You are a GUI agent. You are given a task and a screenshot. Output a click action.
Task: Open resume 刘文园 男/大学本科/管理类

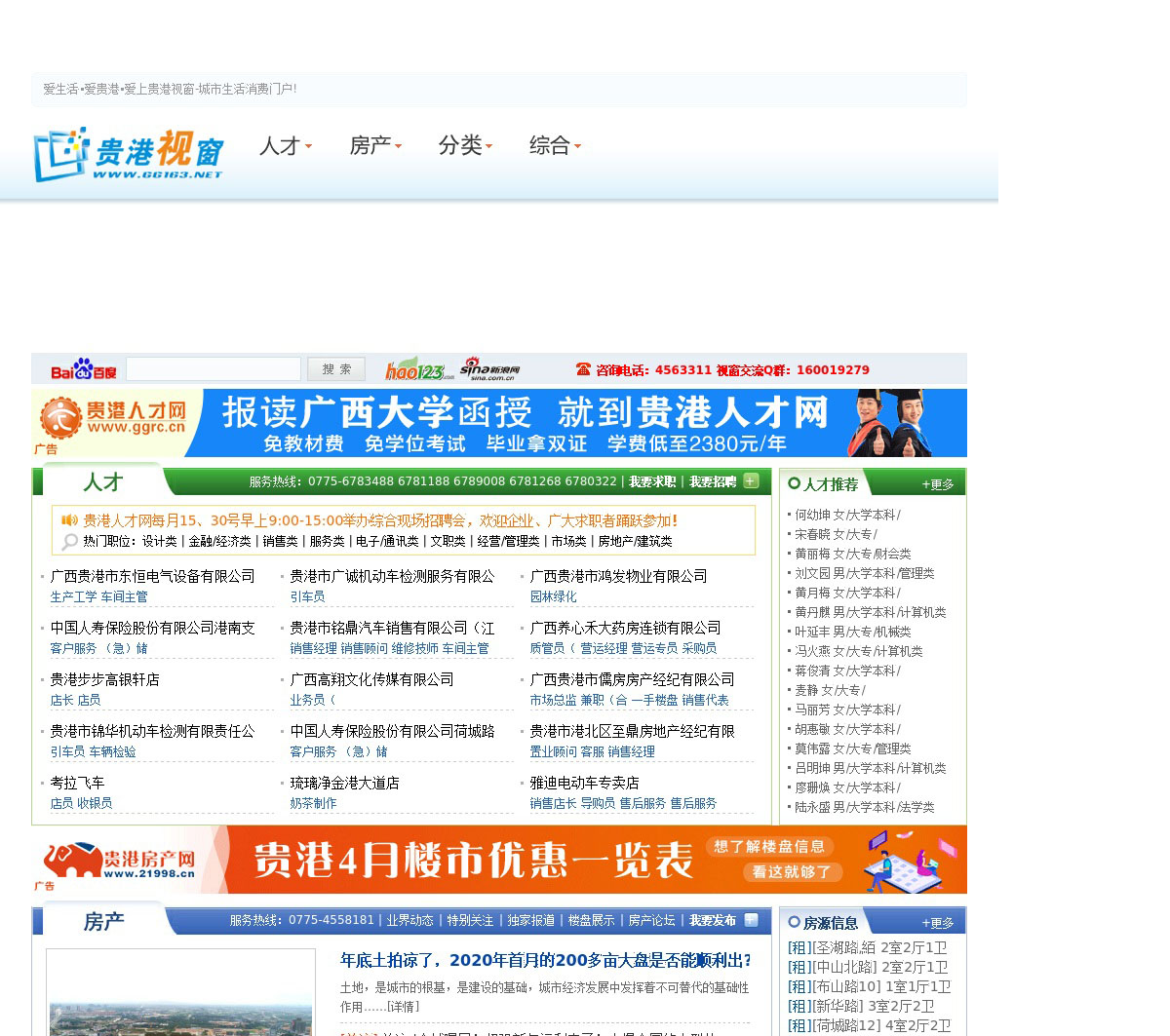click(865, 573)
